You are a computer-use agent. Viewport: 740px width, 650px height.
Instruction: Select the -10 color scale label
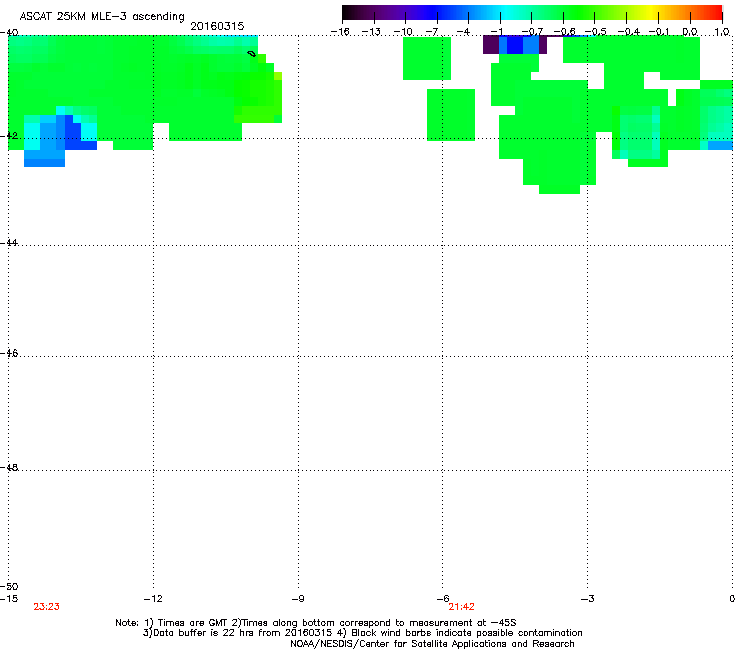click(x=403, y=32)
